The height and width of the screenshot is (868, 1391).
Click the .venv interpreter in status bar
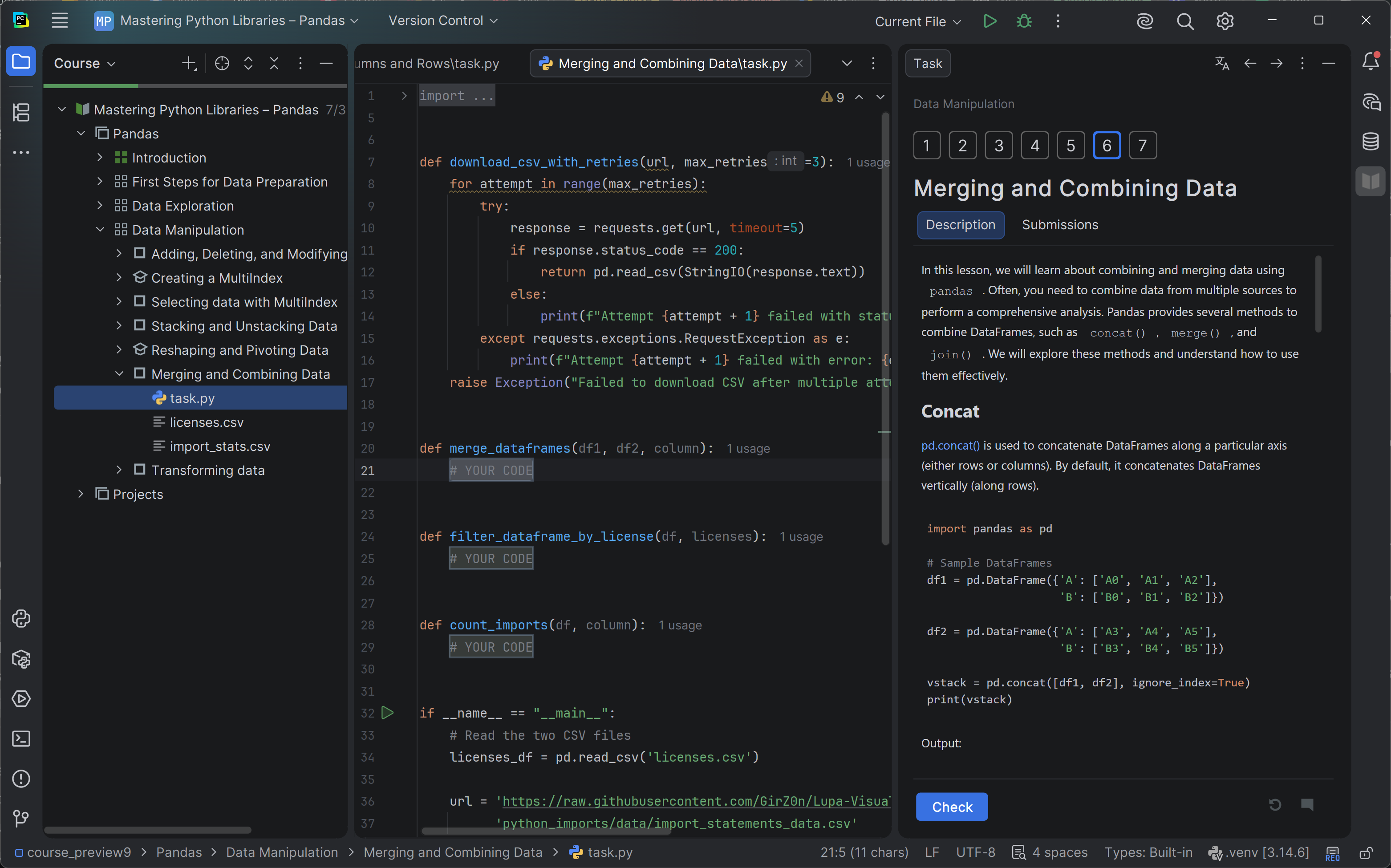tap(1258, 852)
